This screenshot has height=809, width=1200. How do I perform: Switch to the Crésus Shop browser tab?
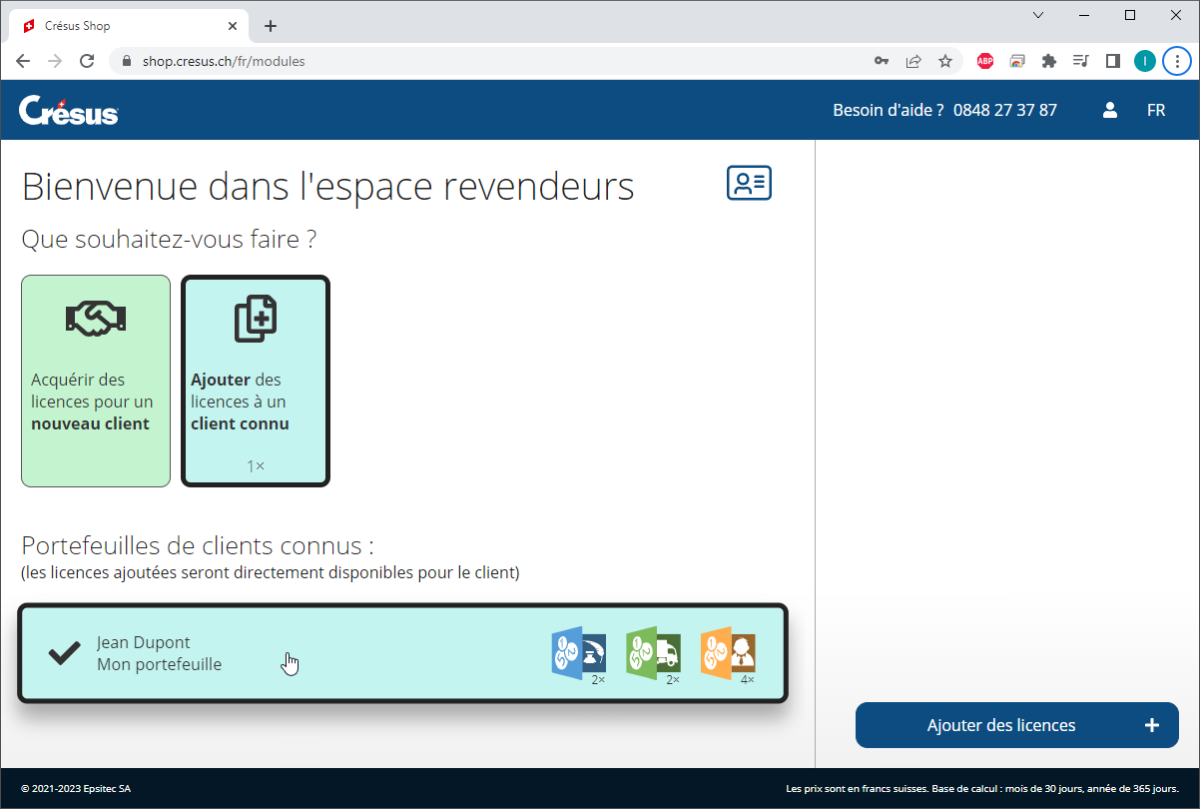coord(120,26)
